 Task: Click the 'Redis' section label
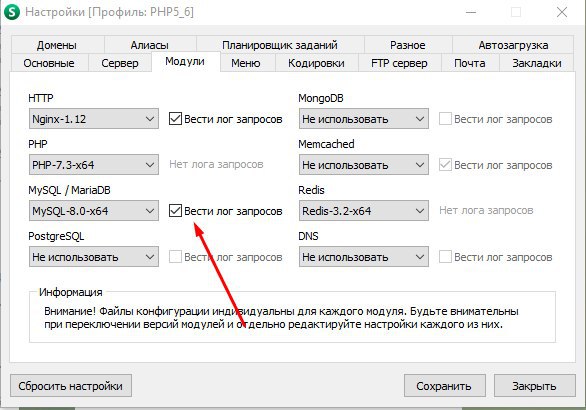[311, 190]
